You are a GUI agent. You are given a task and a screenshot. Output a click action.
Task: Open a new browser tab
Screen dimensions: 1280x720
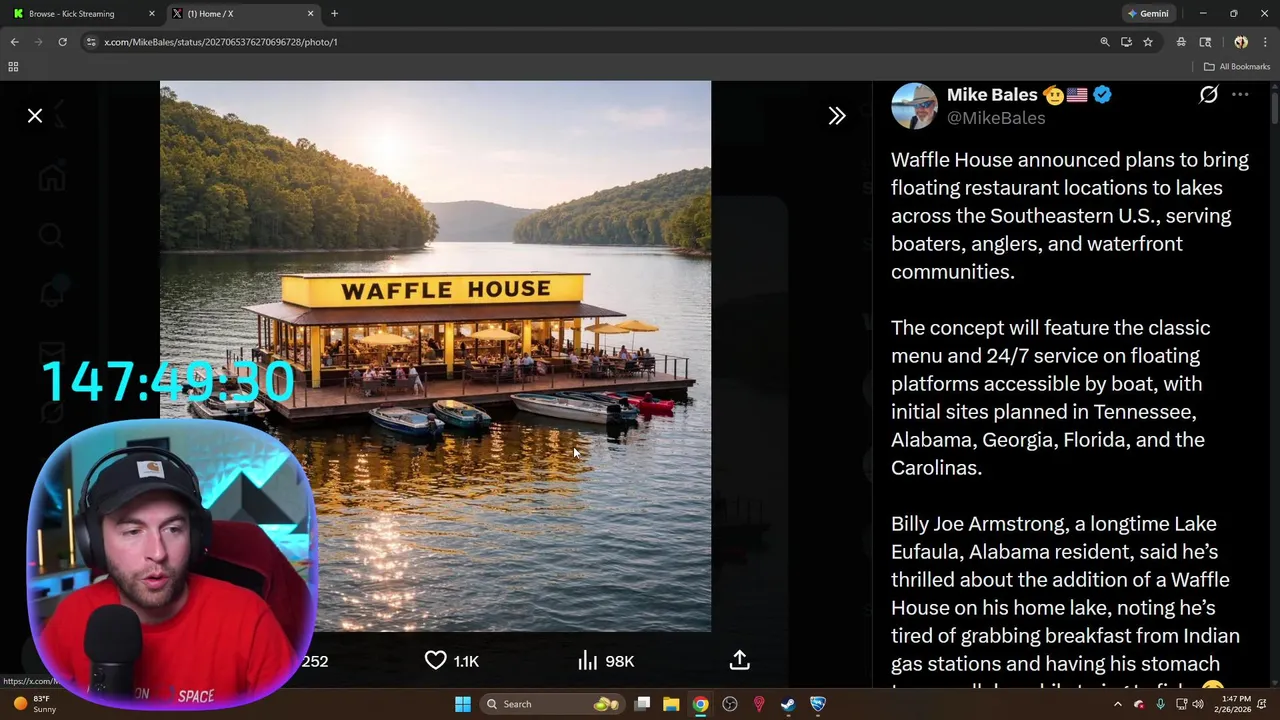pos(334,14)
